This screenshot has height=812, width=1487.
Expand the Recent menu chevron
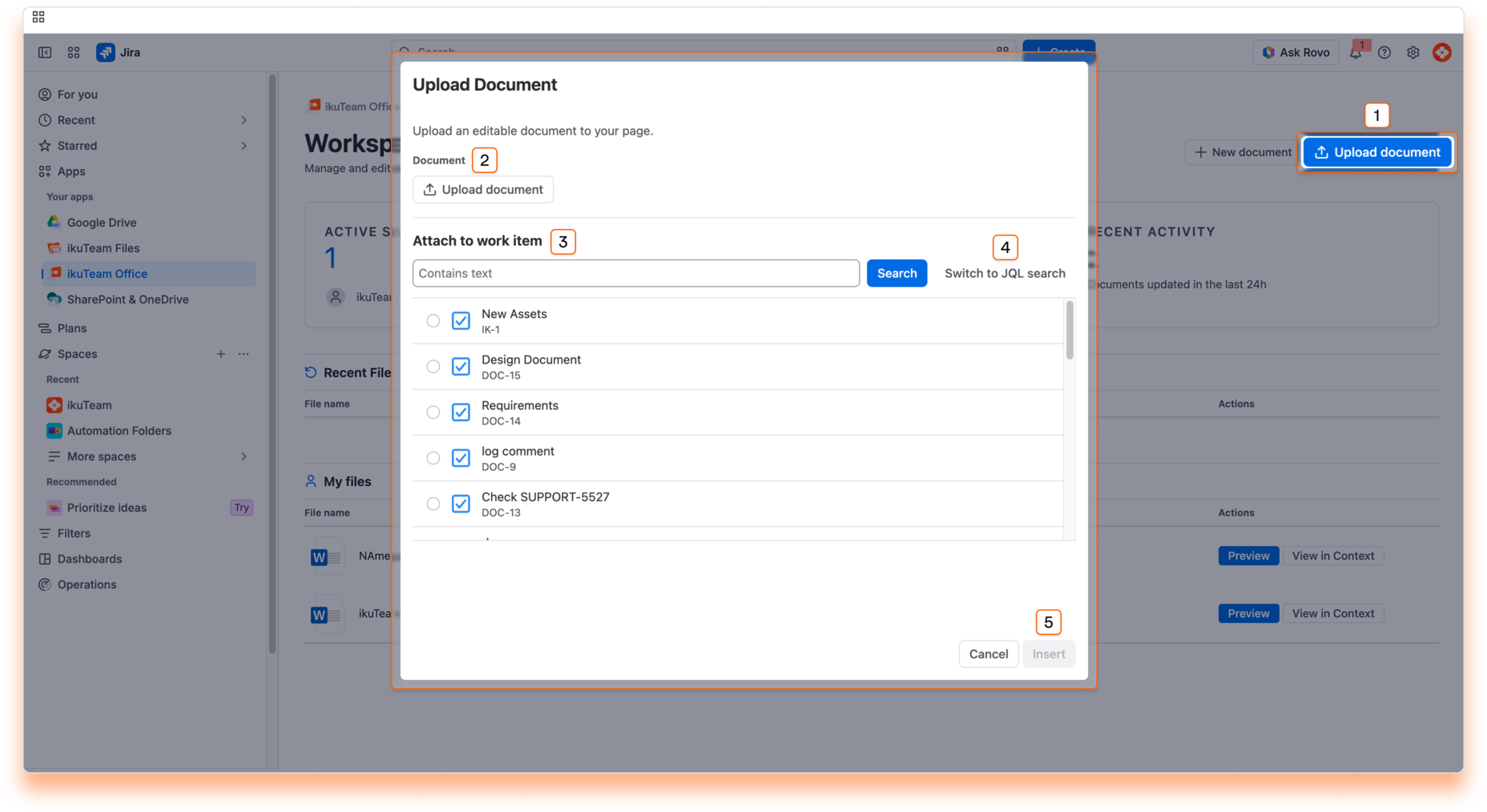pos(244,120)
